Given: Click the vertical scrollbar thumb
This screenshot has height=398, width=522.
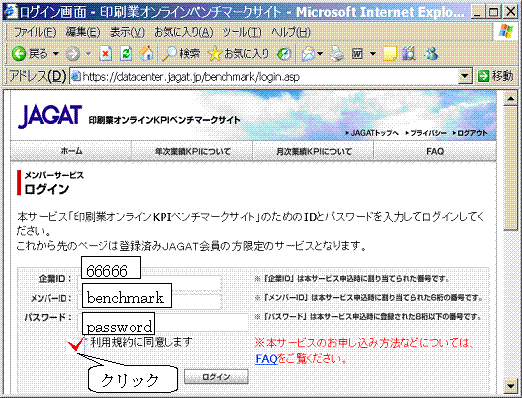Looking at the screenshot, I should [x=510, y=168].
